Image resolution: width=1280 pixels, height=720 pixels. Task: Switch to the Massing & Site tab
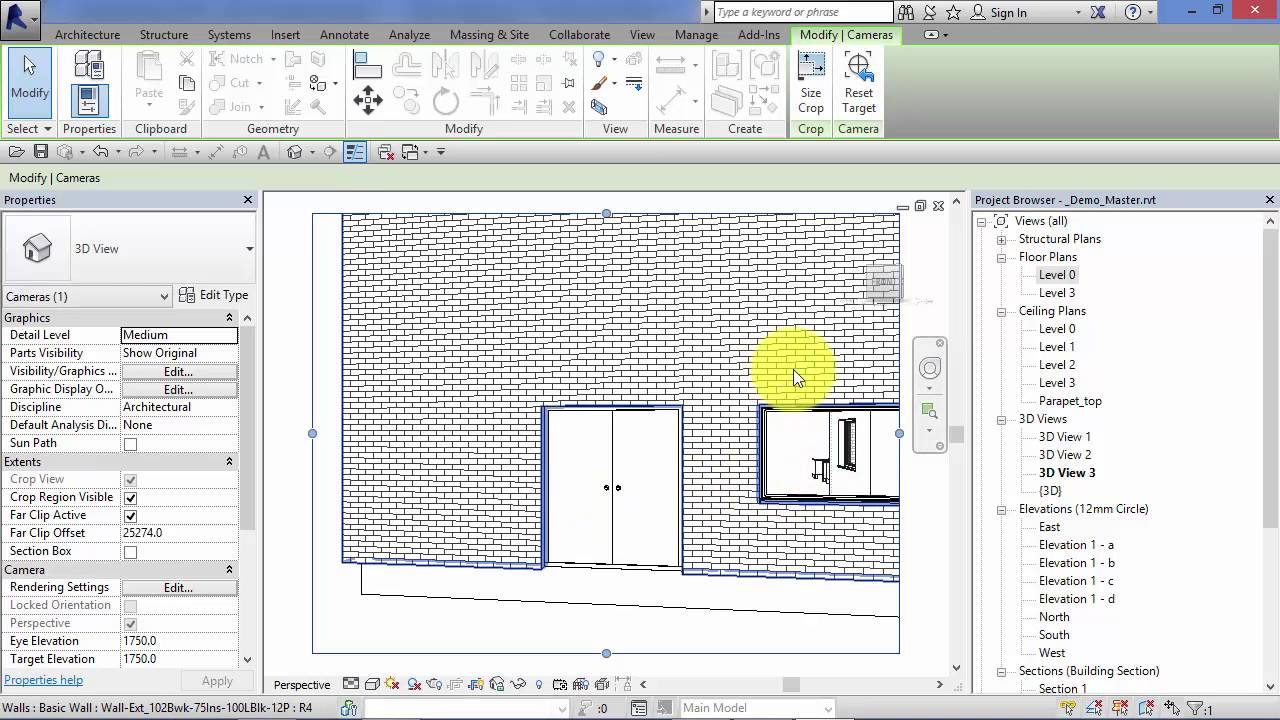[x=489, y=34]
